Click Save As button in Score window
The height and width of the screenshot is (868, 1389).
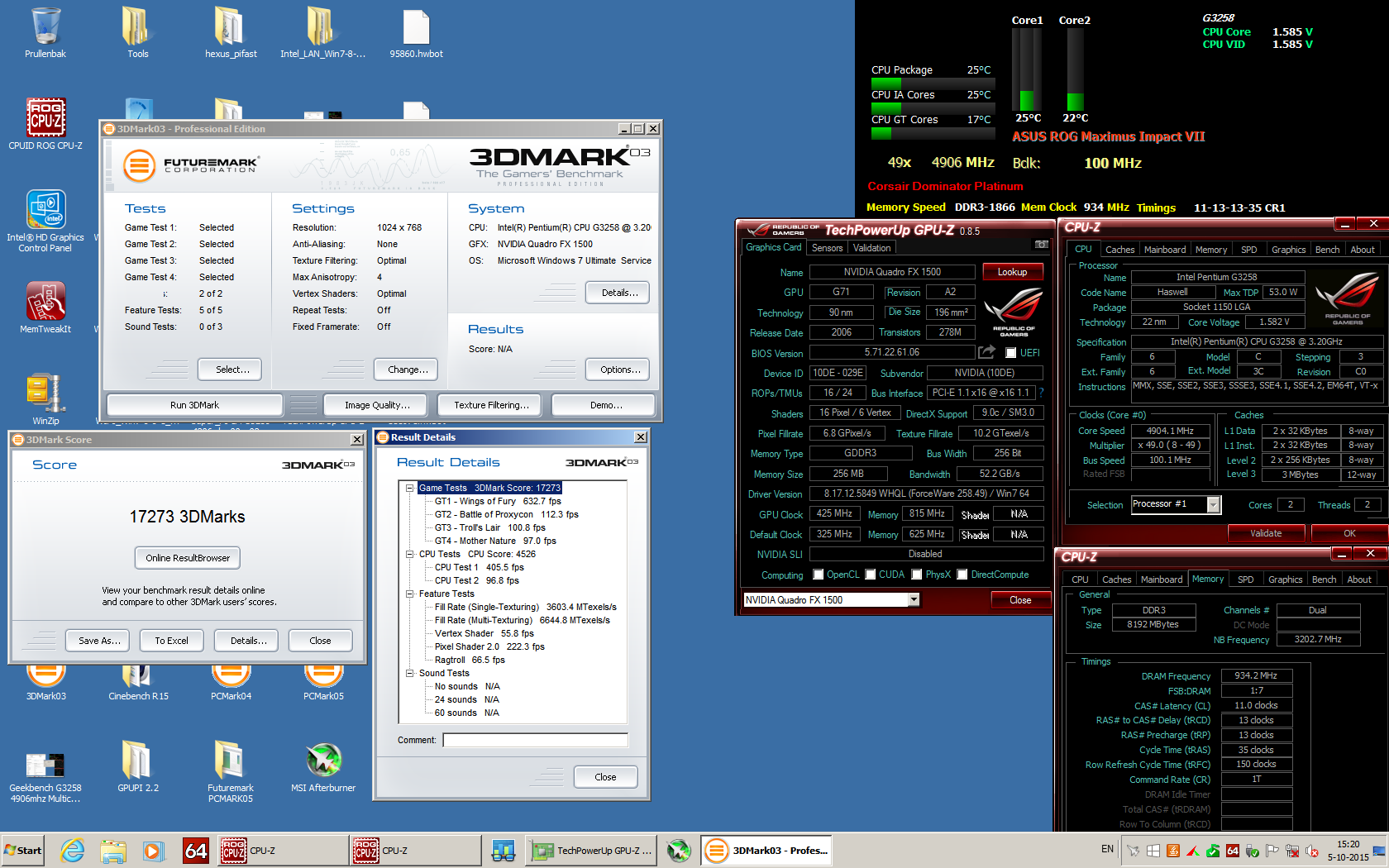[99, 641]
